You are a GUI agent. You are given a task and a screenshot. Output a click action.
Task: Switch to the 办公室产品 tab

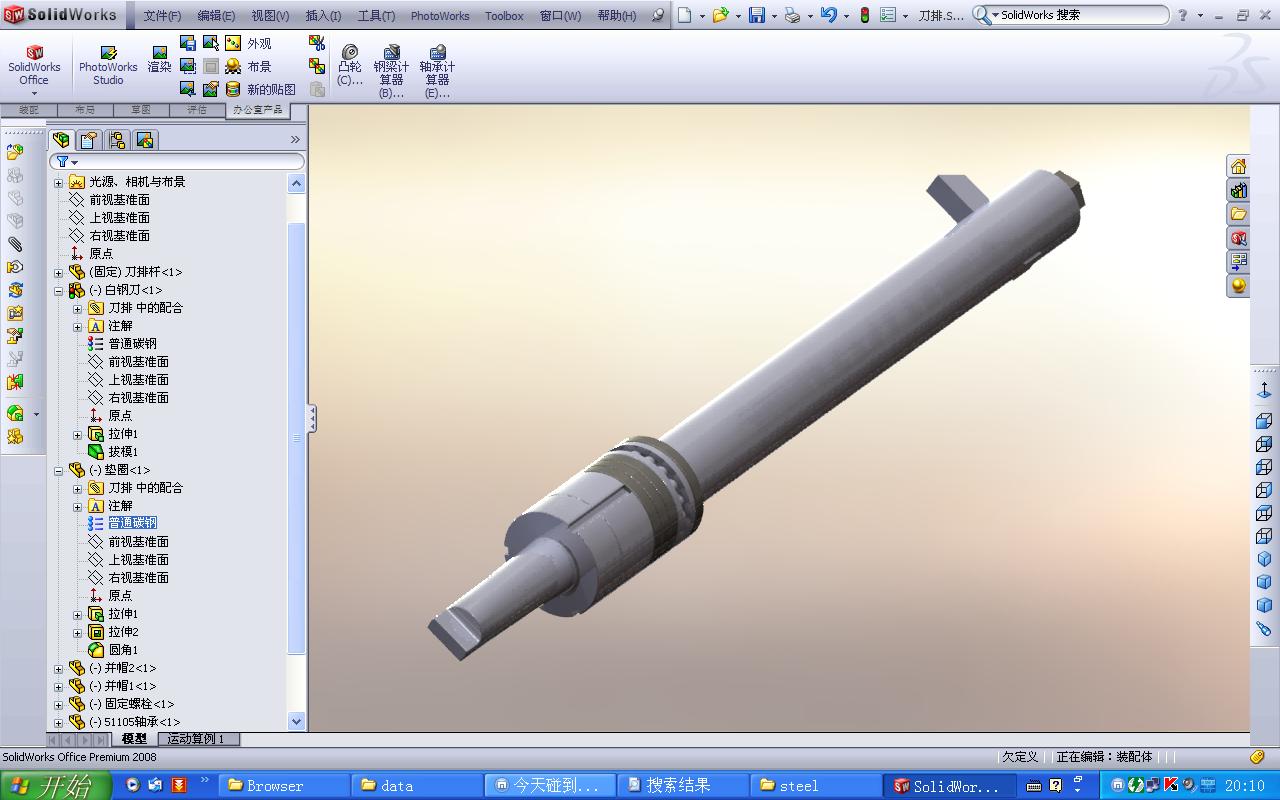(257, 110)
